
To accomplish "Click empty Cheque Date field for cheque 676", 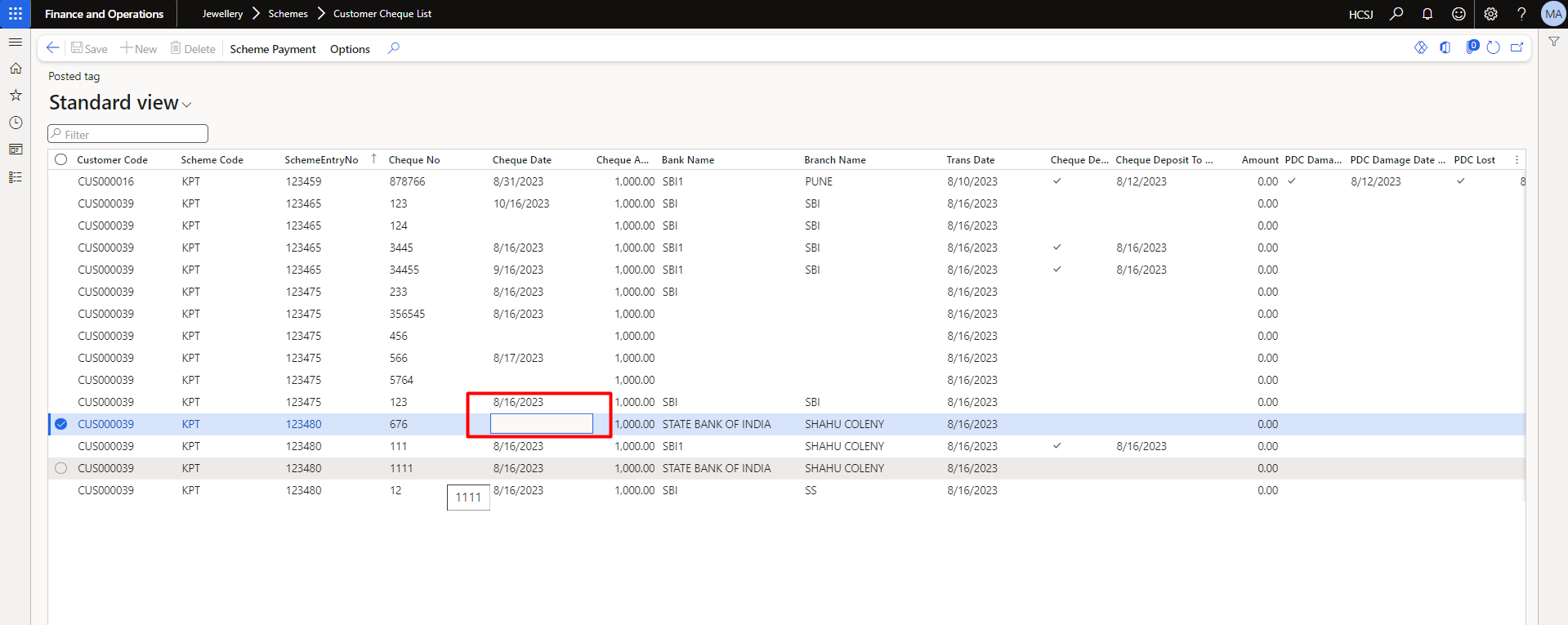I will click(542, 423).
